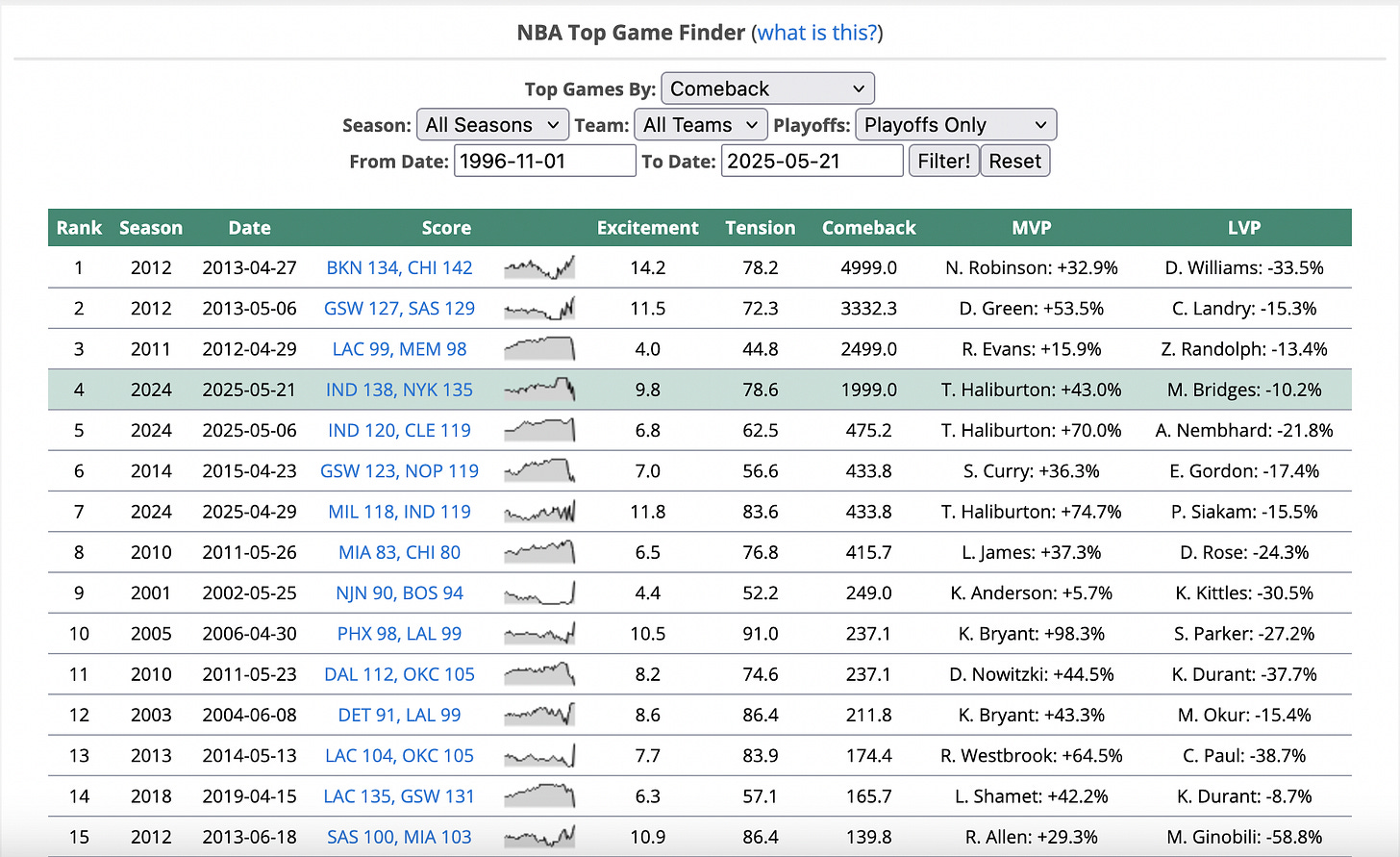Image resolution: width=1400 pixels, height=857 pixels.
Task: Click the LVP cell 'M. Bridges: -10.2%'
Action: [1244, 390]
